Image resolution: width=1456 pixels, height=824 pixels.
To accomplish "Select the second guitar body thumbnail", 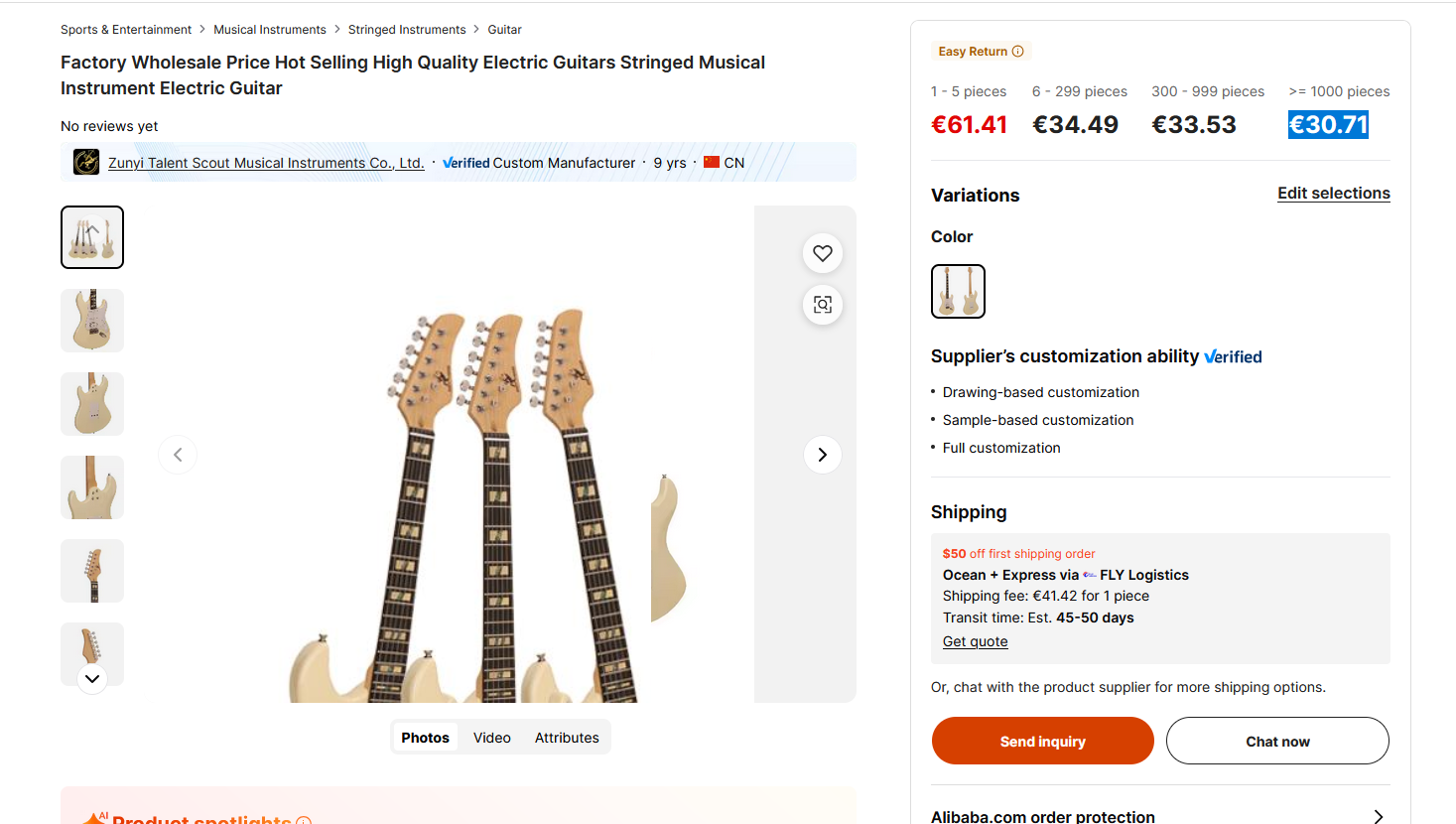I will 92,321.
